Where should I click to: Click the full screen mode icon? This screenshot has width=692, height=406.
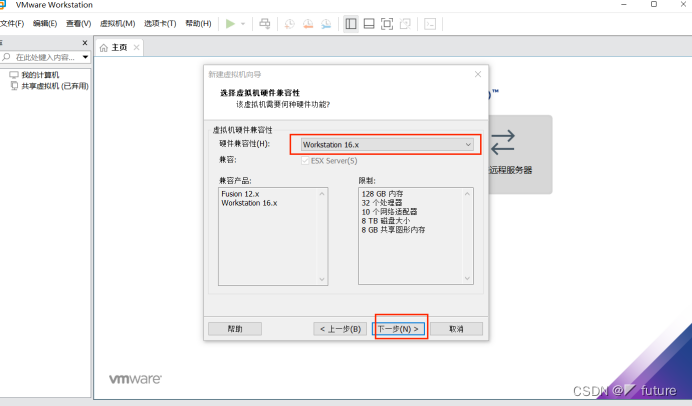[x=387, y=24]
